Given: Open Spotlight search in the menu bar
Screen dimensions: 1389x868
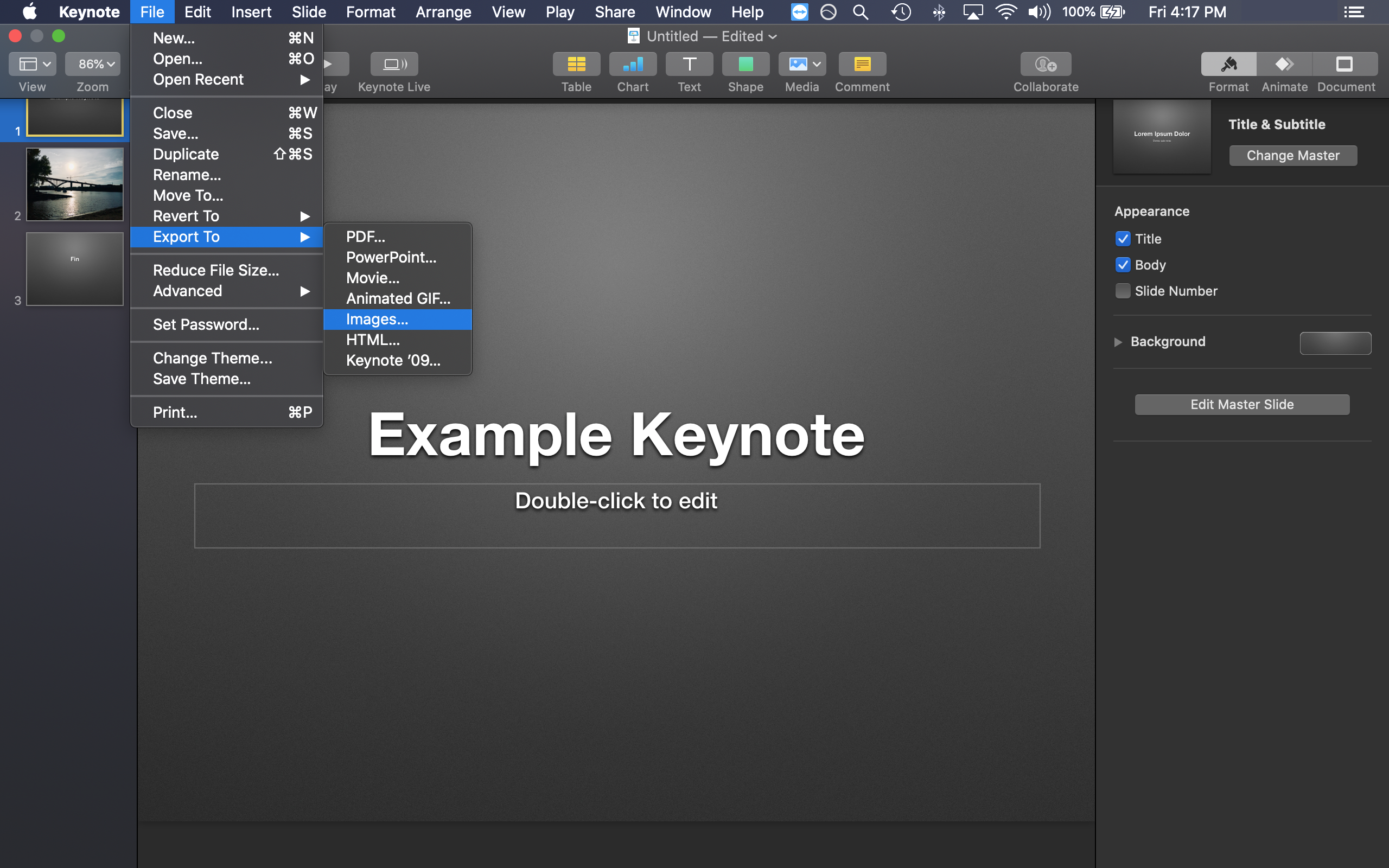Looking at the screenshot, I should 861,11.
